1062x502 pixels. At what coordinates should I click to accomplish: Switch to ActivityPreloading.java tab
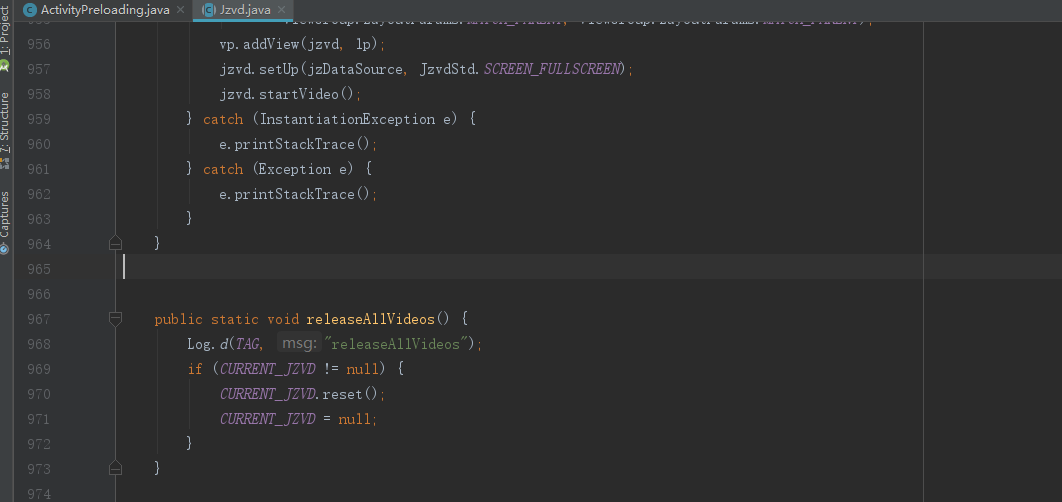pos(104,9)
